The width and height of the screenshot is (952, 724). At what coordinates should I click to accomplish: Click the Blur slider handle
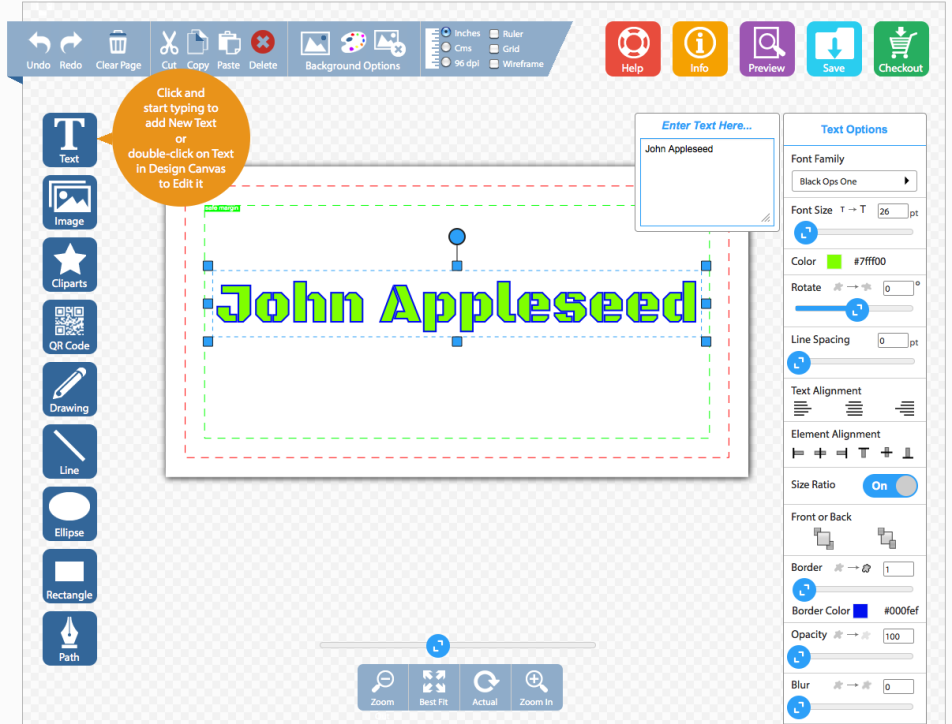point(799,707)
